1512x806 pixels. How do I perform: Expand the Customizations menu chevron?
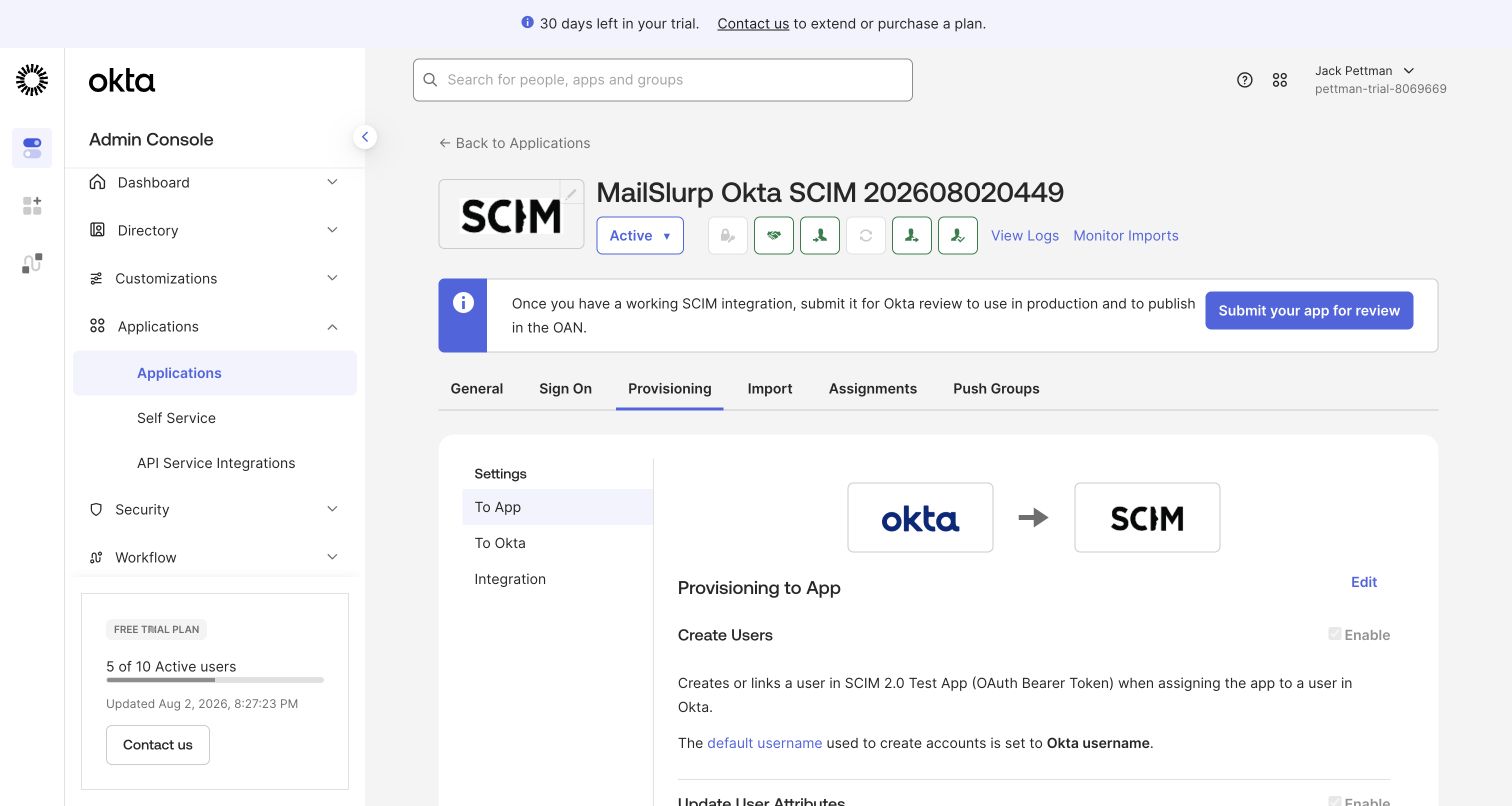[333, 278]
